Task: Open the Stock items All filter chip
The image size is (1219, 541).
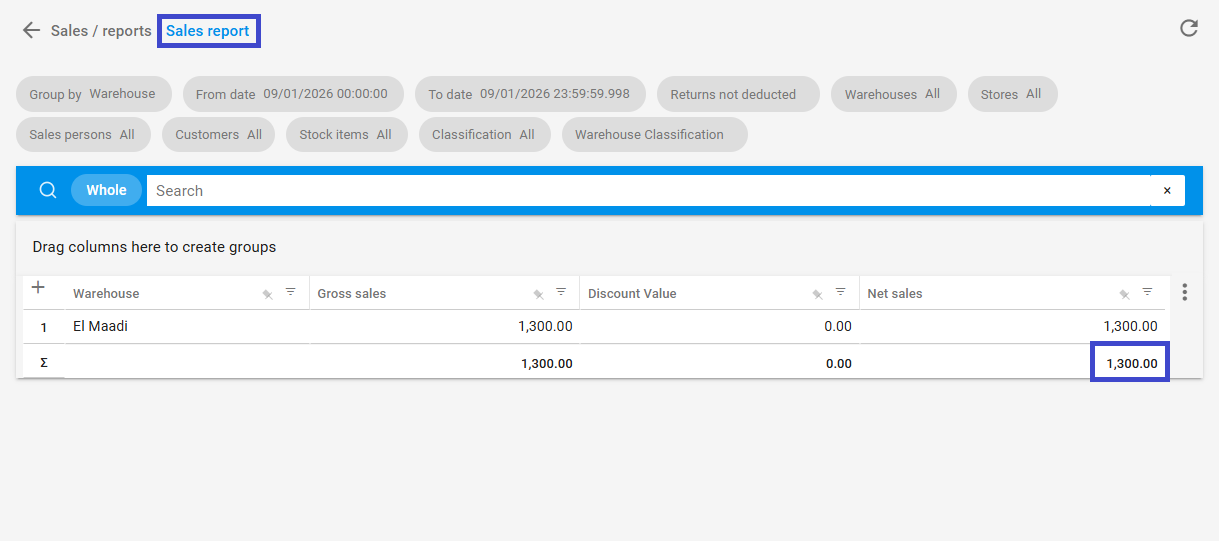Action: pos(346,134)
